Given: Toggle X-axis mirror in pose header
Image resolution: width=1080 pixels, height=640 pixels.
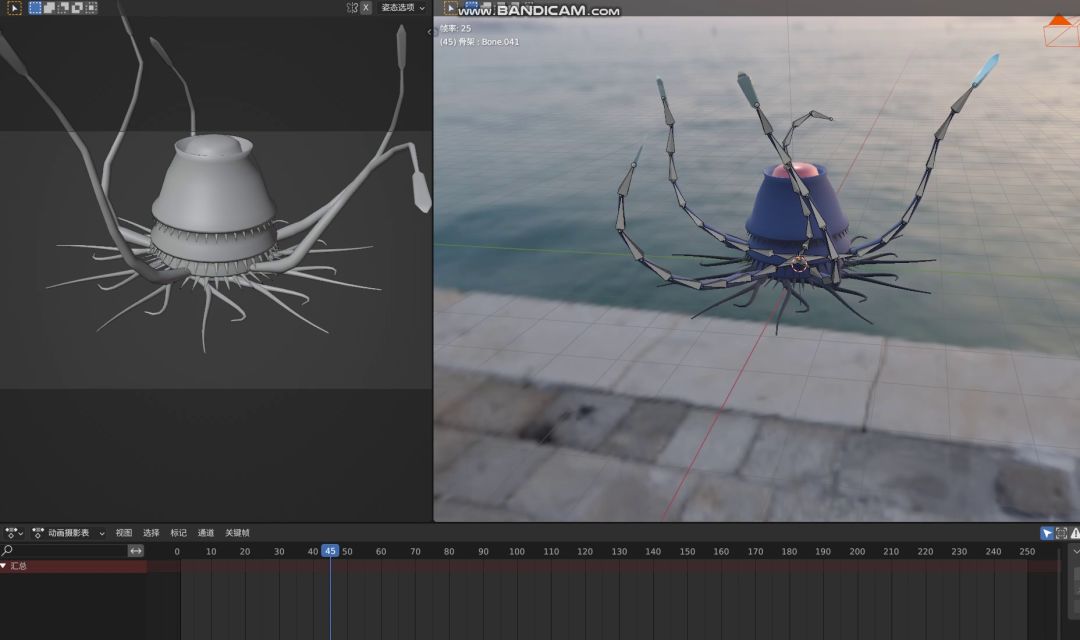Looking at the screenshot, I should 365,8.
